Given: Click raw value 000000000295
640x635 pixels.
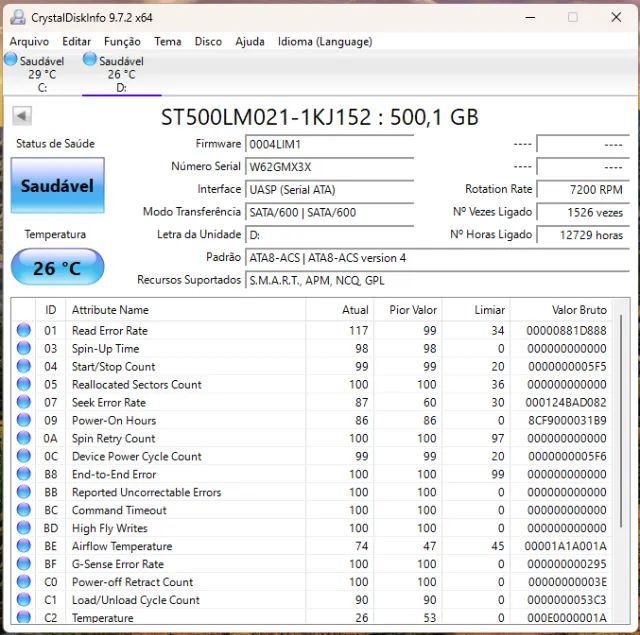Looking at the screenshot, I should [567, 564].
